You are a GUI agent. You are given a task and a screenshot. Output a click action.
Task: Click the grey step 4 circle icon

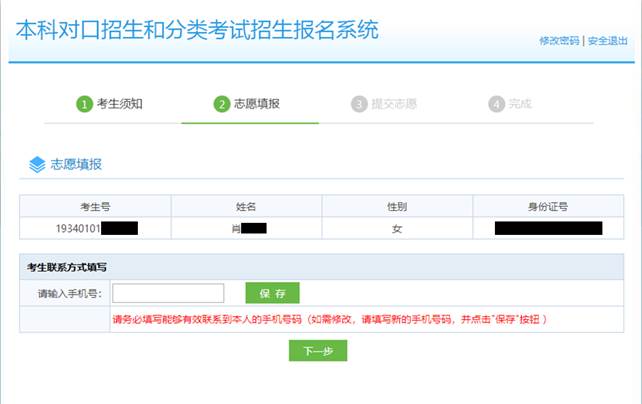(496, 104)
